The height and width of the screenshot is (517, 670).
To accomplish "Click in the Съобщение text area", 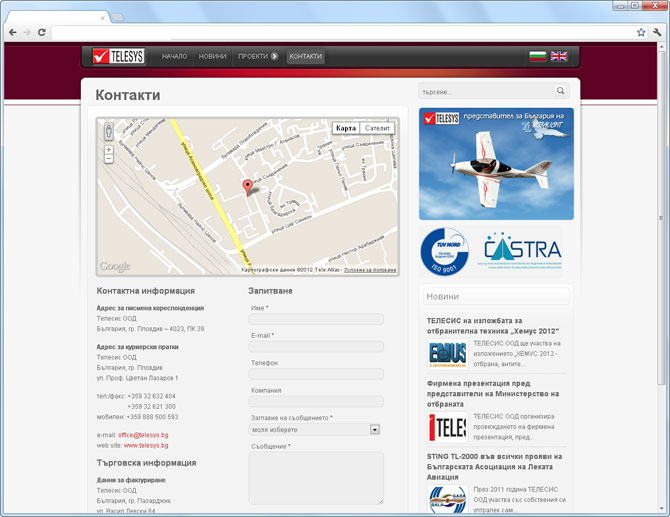I will [x=316, y=479].
